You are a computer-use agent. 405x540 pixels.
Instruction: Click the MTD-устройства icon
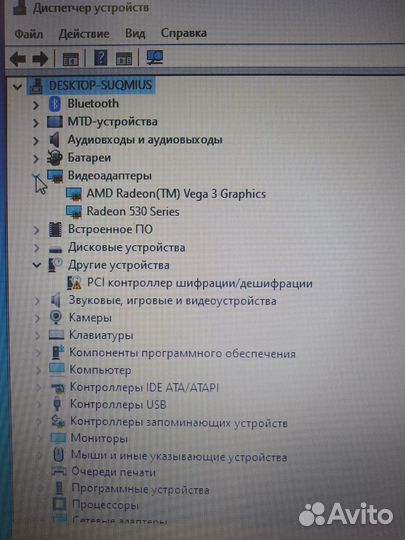55,122
